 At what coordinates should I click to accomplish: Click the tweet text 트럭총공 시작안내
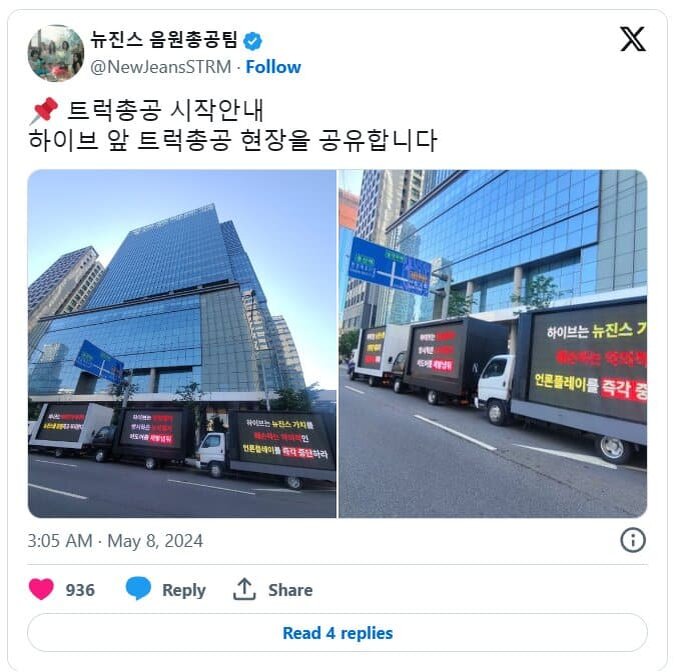click(x=165, y=111)
